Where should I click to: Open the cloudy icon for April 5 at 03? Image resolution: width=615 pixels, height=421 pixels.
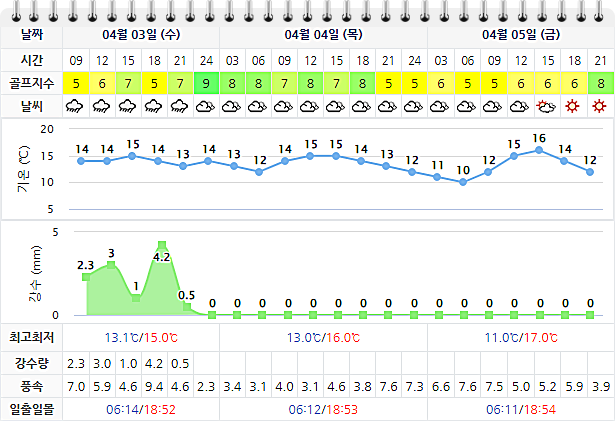click(x=440, y=106)
